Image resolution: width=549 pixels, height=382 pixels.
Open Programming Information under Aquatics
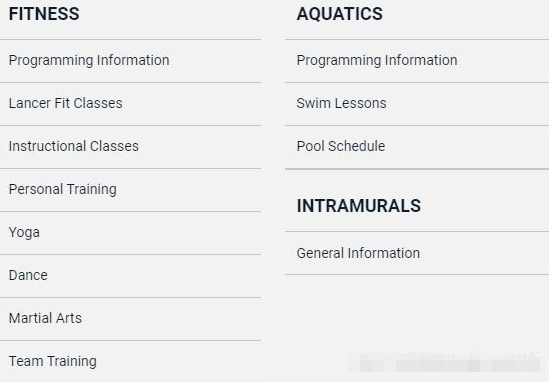(377, 61)
